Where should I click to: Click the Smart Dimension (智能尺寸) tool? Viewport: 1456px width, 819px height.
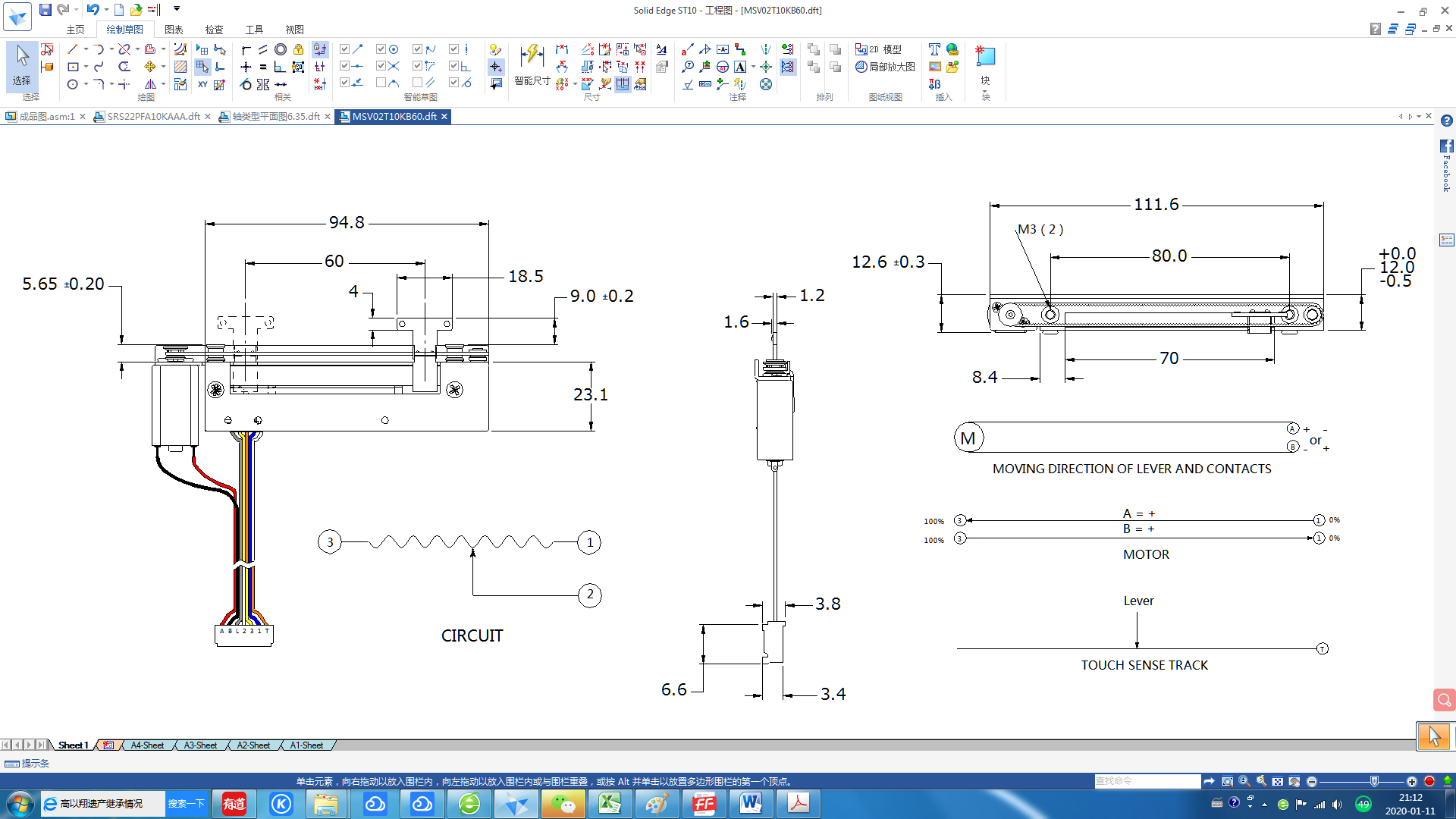tap(532, 64)
